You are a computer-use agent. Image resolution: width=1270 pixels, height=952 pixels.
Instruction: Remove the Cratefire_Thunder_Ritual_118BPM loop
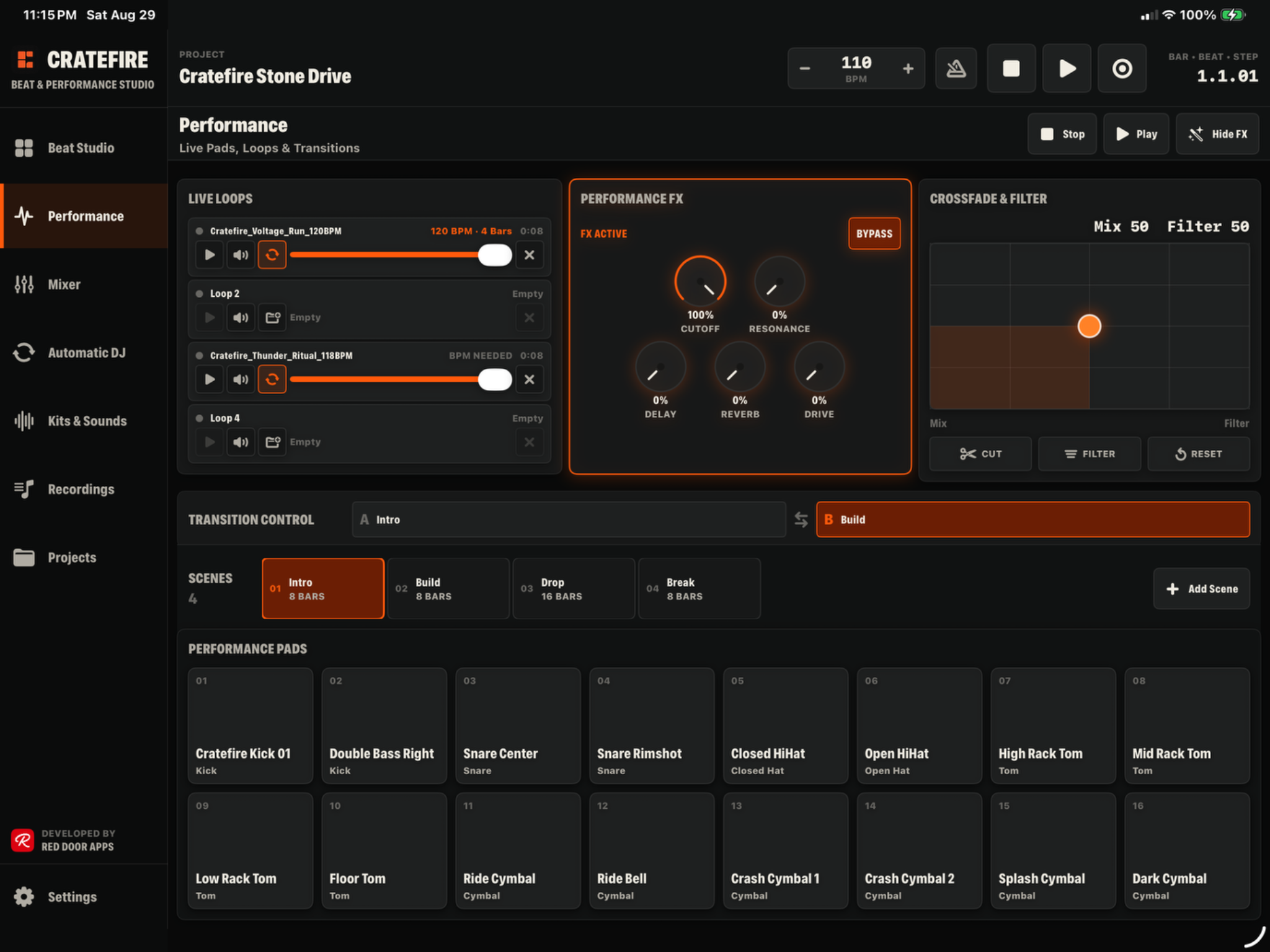pyautogui.click(x=529, y=379)
